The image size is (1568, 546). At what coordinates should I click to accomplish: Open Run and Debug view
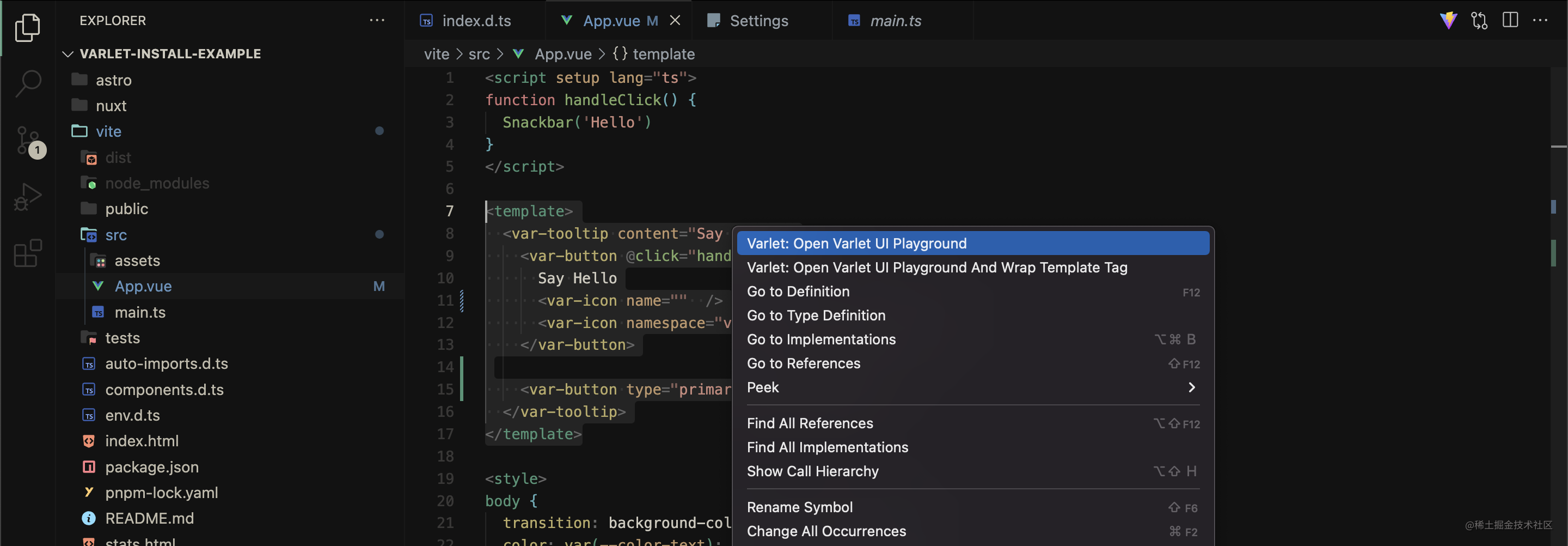point(27,197)
